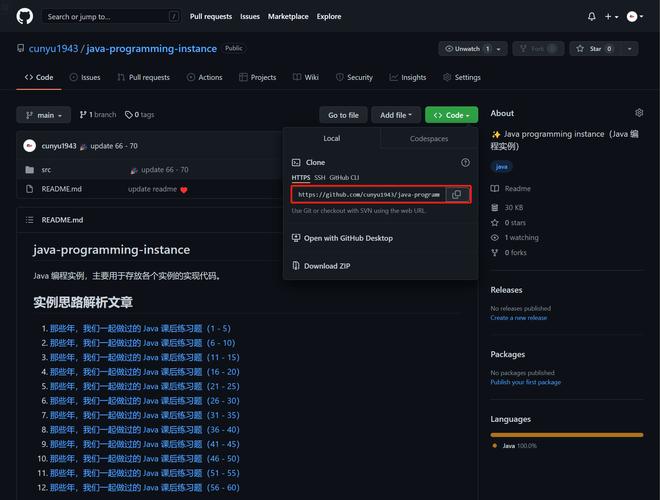This screenshot has width=660, height=500.
Task: Open the Add file dropdown
Action: point(396,115)
